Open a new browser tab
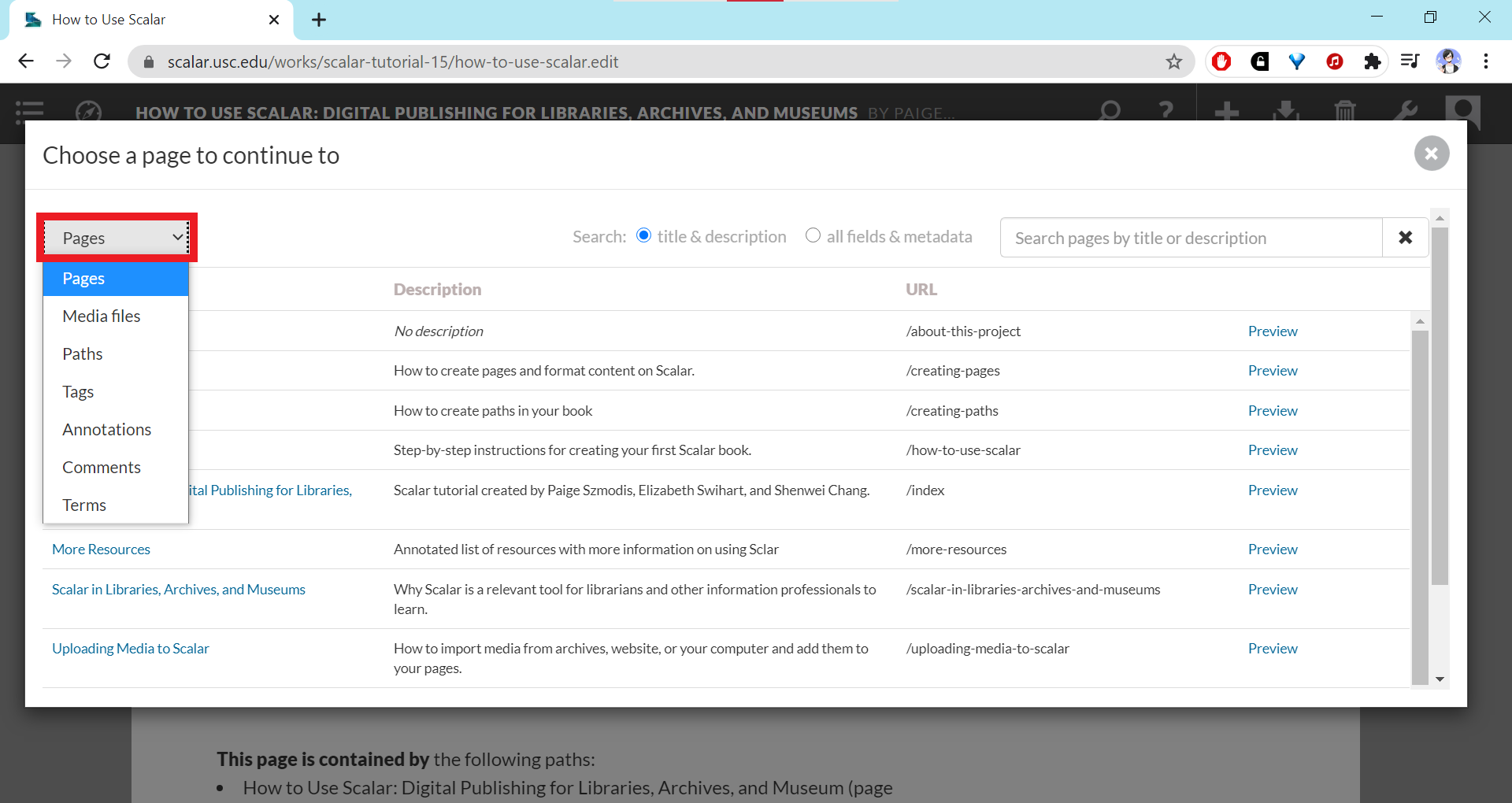Viewport: 1512px width, 803px height. pos(319,20)
